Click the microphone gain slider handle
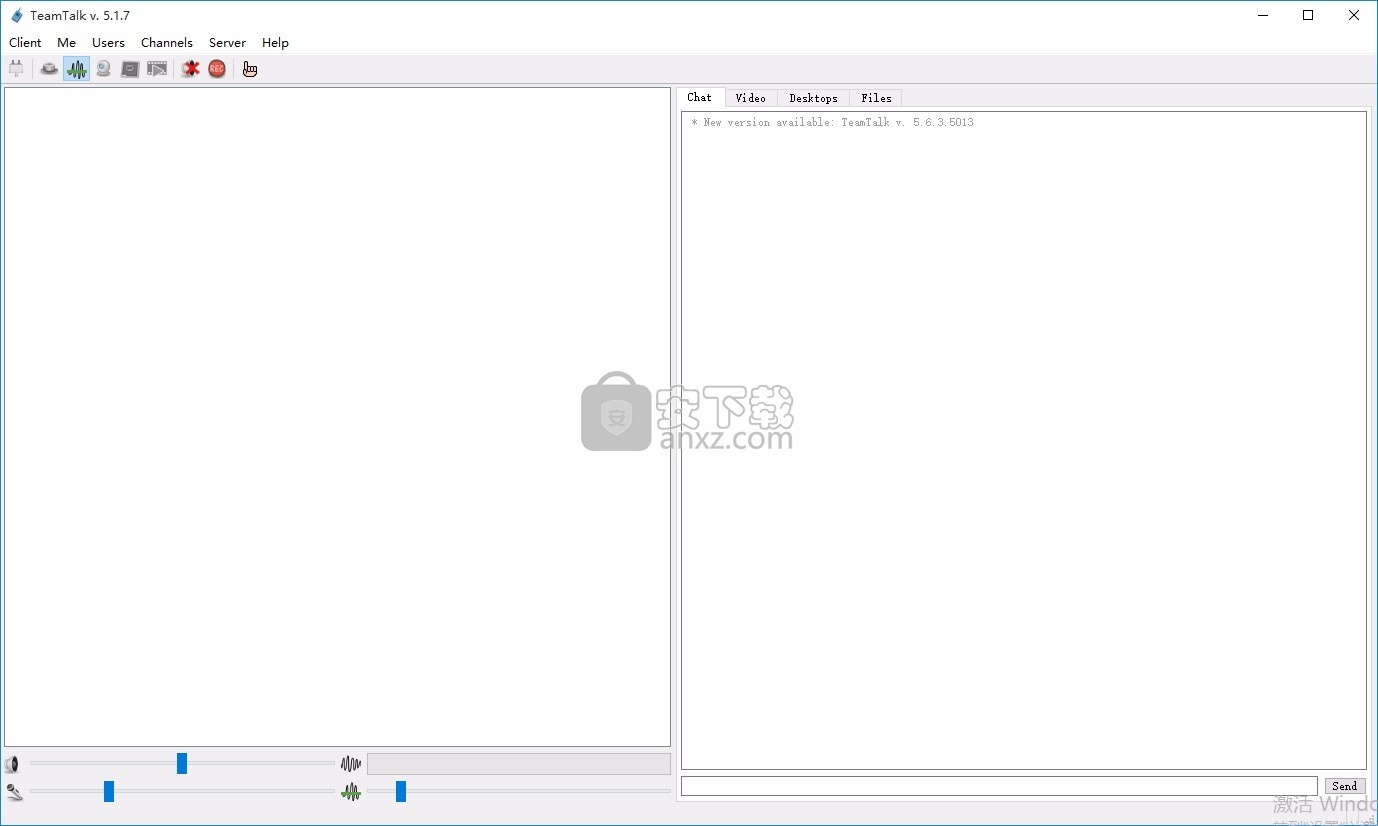This screenshot has height=826, width=1378. coord(109,792)
